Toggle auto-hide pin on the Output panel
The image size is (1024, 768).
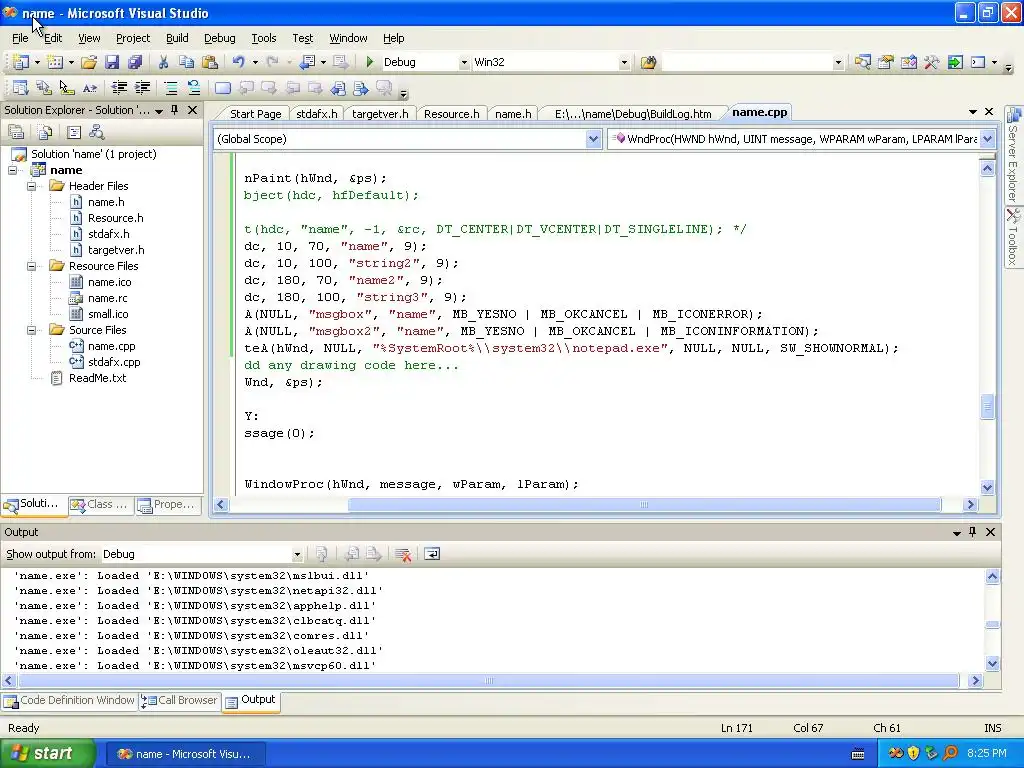(x=972, y=532)
